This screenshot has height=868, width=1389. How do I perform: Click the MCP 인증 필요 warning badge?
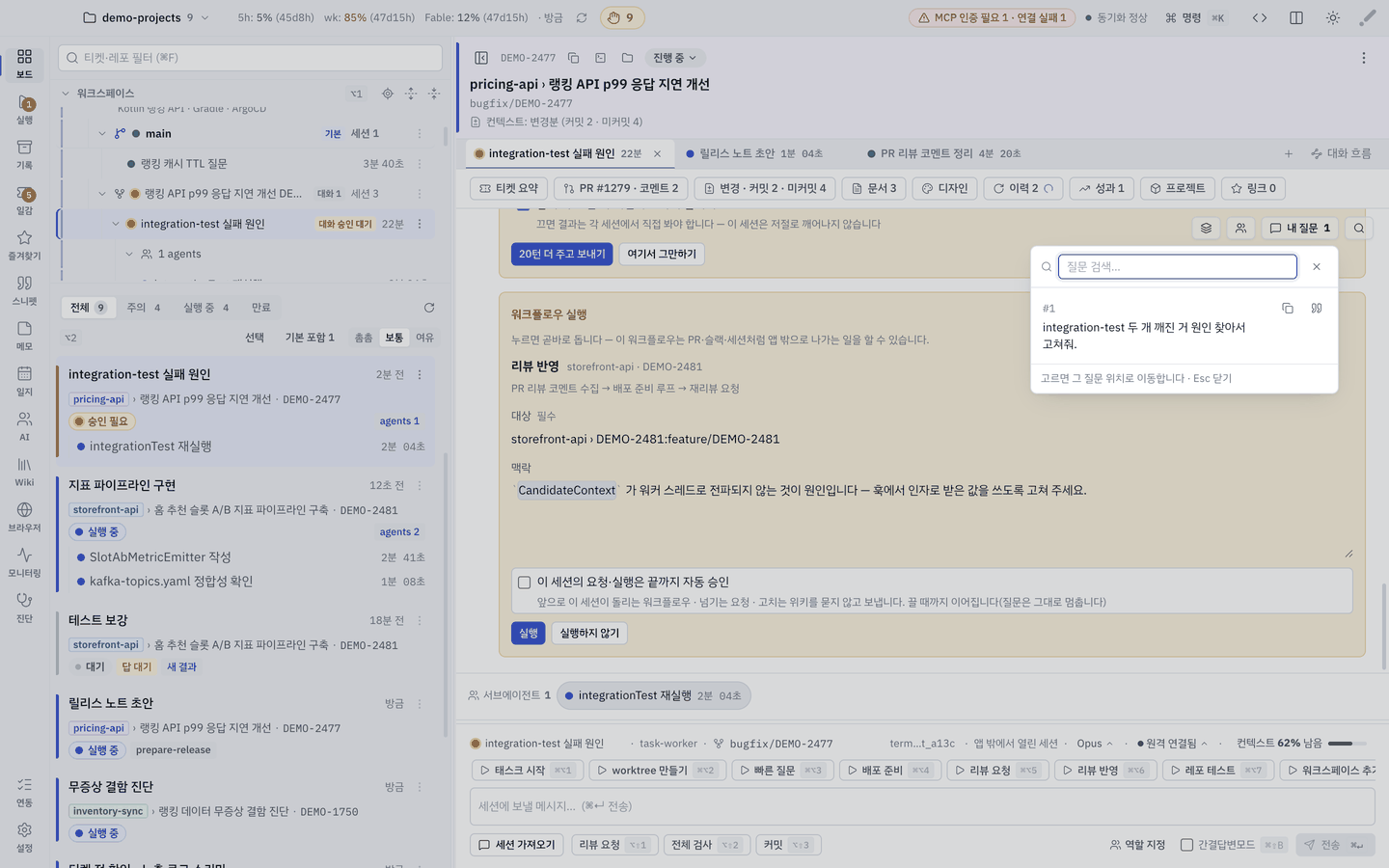[992, 17]
